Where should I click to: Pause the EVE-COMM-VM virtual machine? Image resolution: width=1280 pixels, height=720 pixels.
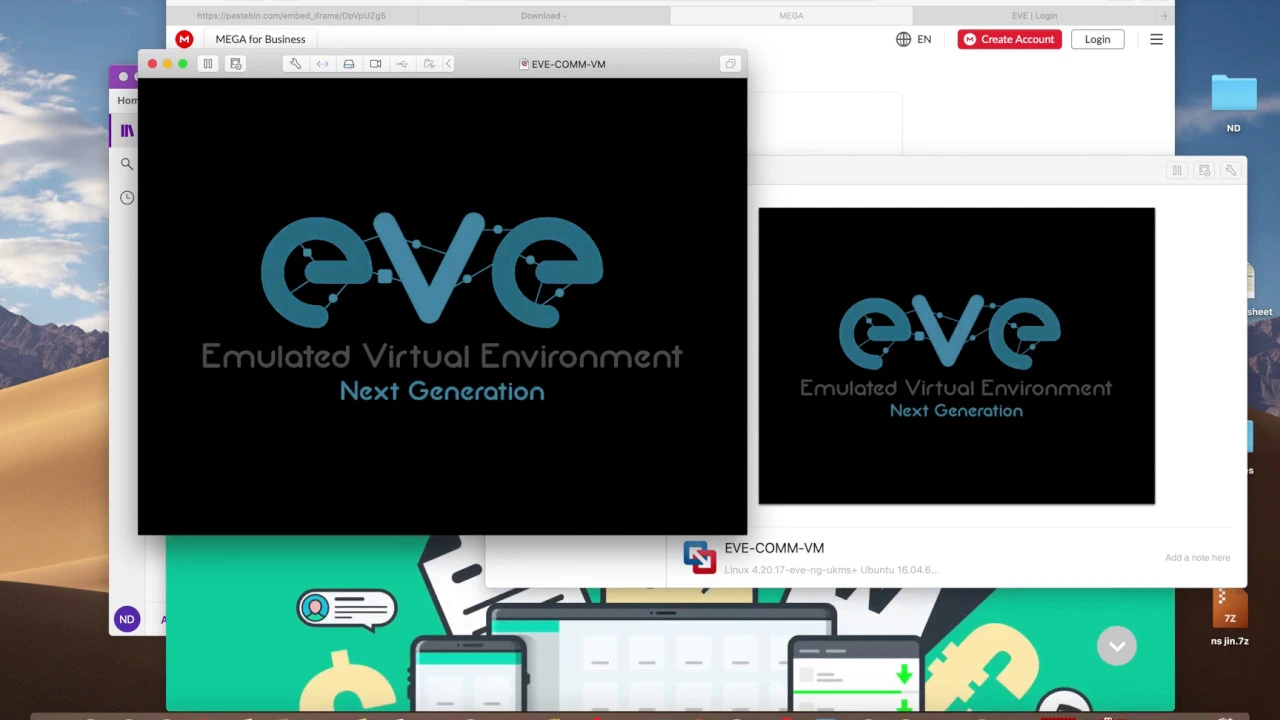208,64
